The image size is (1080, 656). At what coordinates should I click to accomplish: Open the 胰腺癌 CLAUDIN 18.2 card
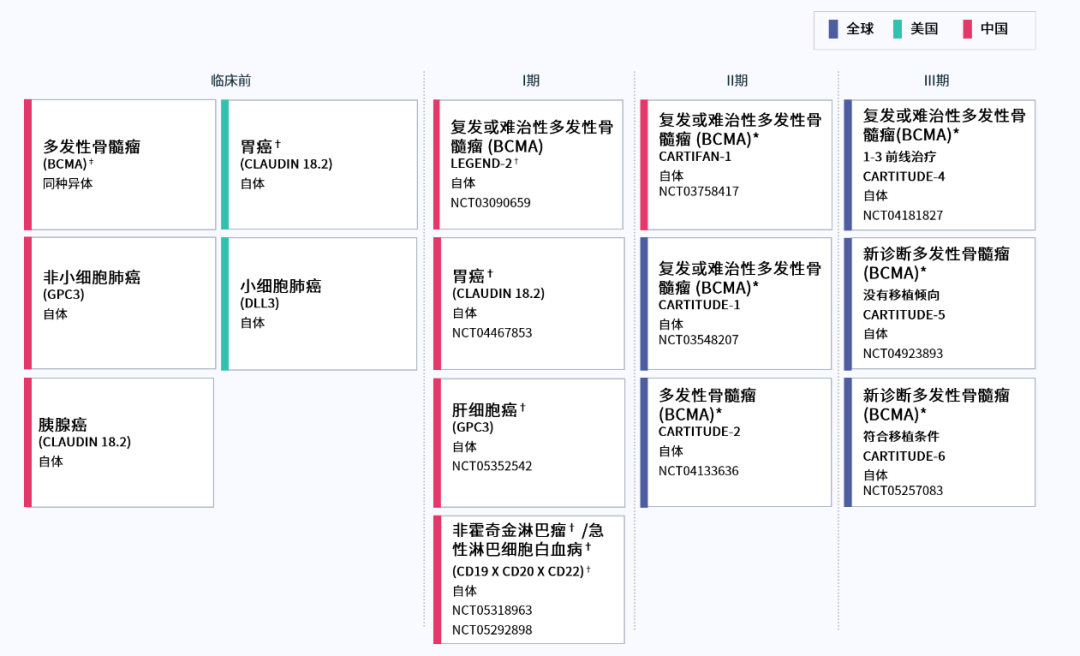click(119, 442)
